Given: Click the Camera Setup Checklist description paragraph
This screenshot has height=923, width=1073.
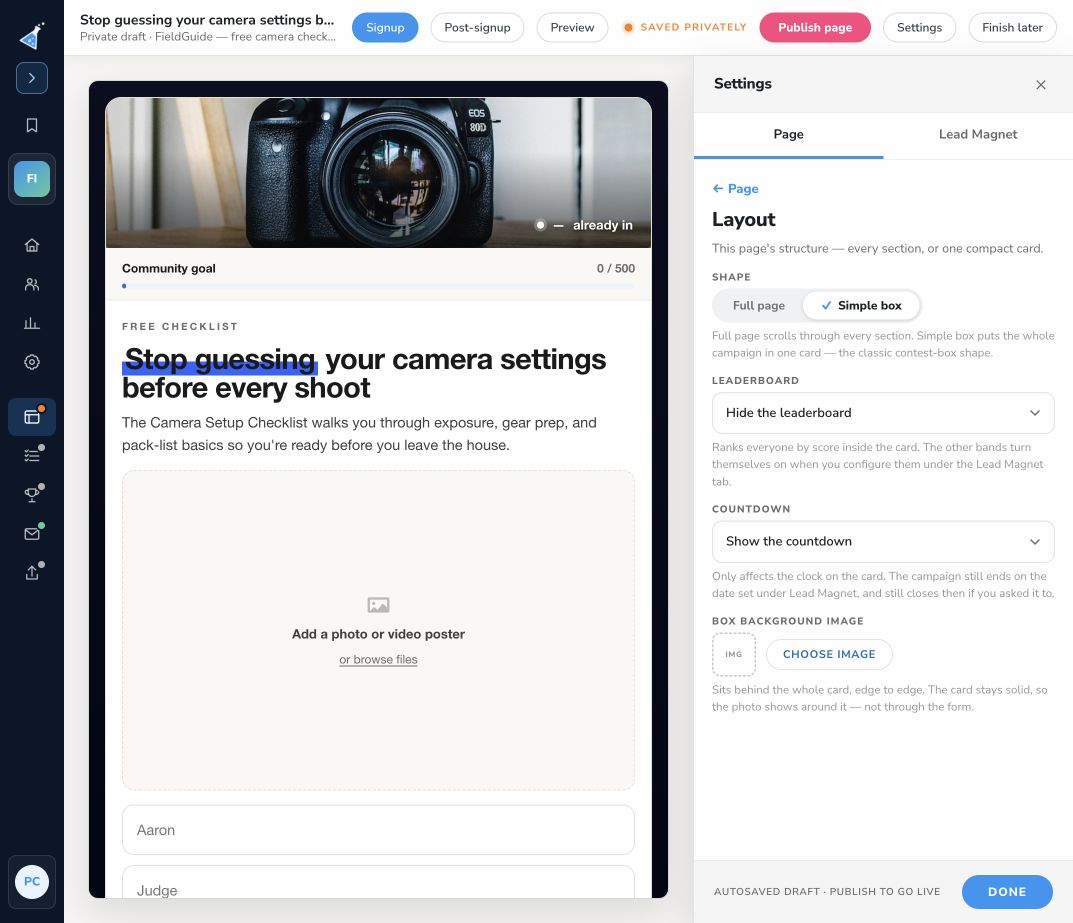Looking at the screenshot, I should pos(359,434).
